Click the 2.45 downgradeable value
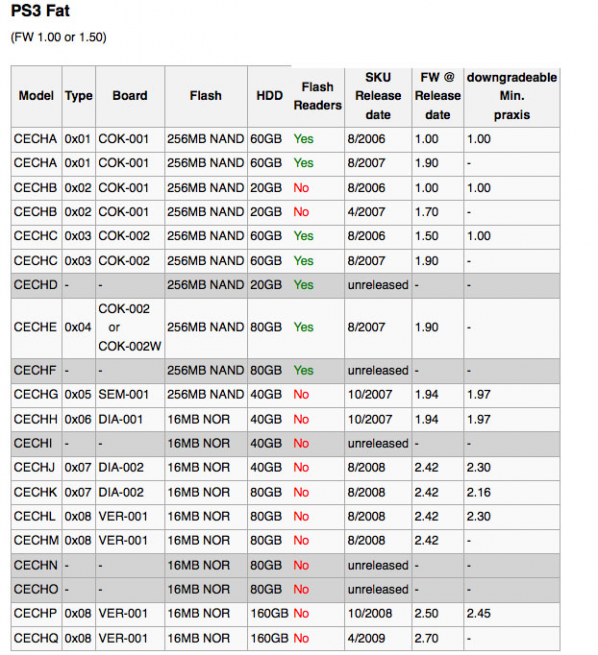 pyautogui.click(x=479, y=613)
